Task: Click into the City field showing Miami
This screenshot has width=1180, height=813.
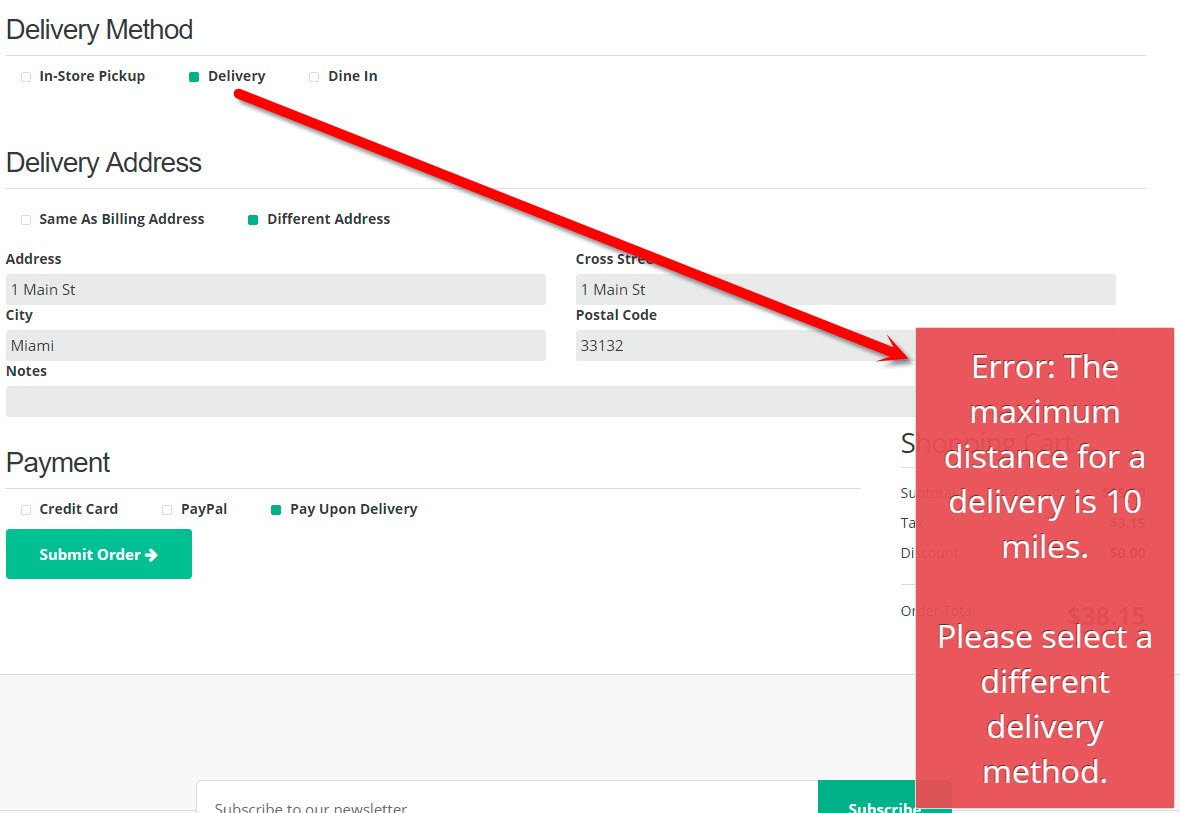Action: pyautogui.click(x=275, y=346)
